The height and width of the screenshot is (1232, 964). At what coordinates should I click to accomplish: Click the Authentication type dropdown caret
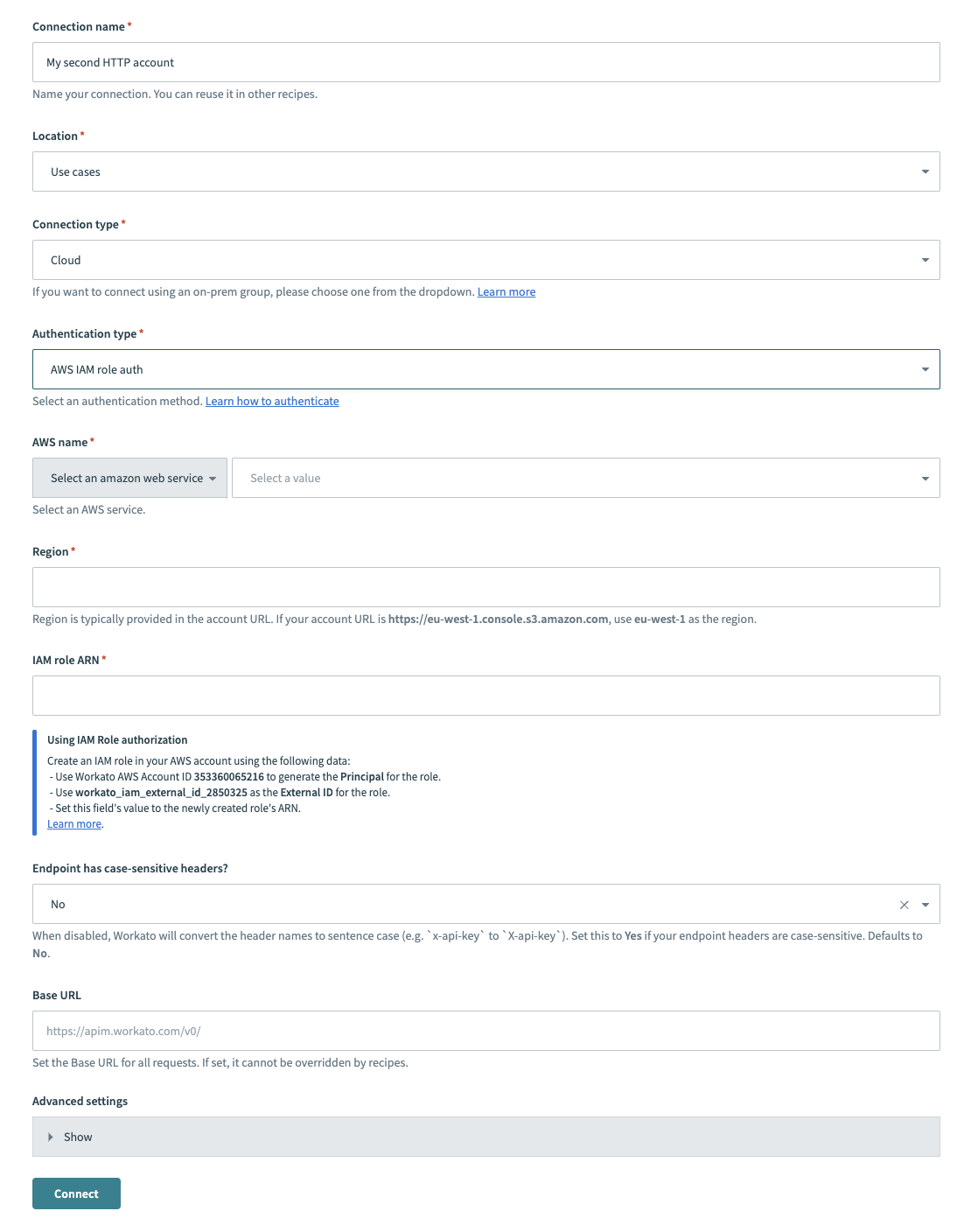925,368
